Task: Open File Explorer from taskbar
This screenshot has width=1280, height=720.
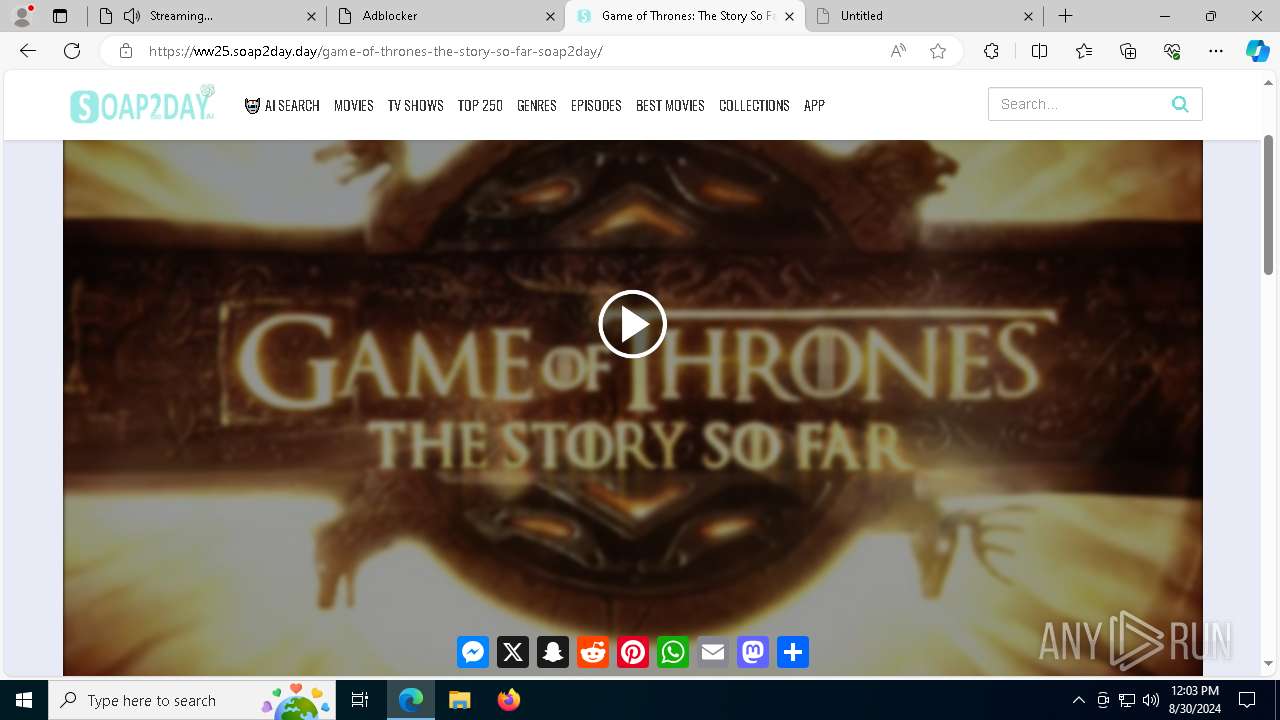Action: 459,700
